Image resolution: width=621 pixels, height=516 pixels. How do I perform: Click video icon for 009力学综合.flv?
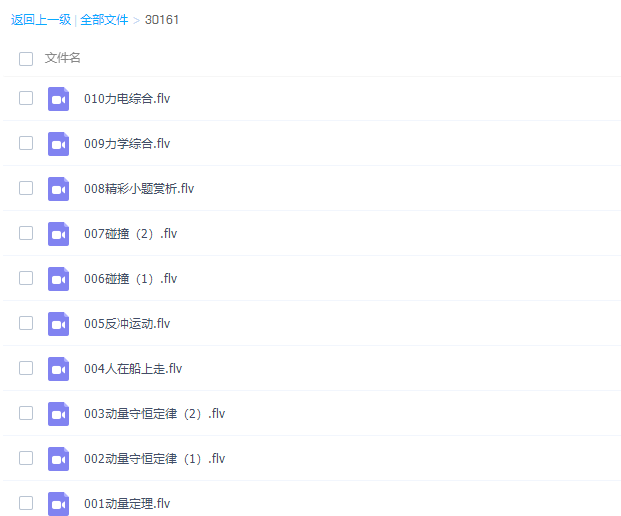click(58, 144)
